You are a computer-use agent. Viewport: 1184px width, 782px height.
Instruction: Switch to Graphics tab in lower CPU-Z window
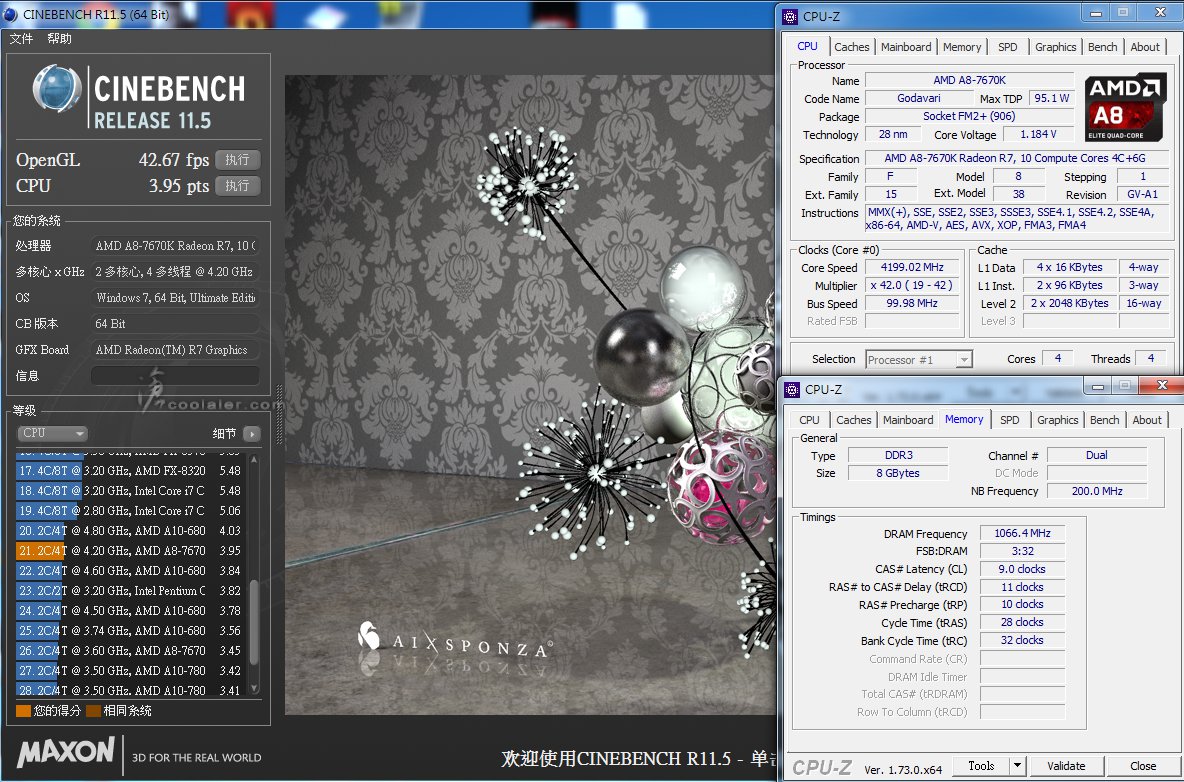coord(1057,420)
